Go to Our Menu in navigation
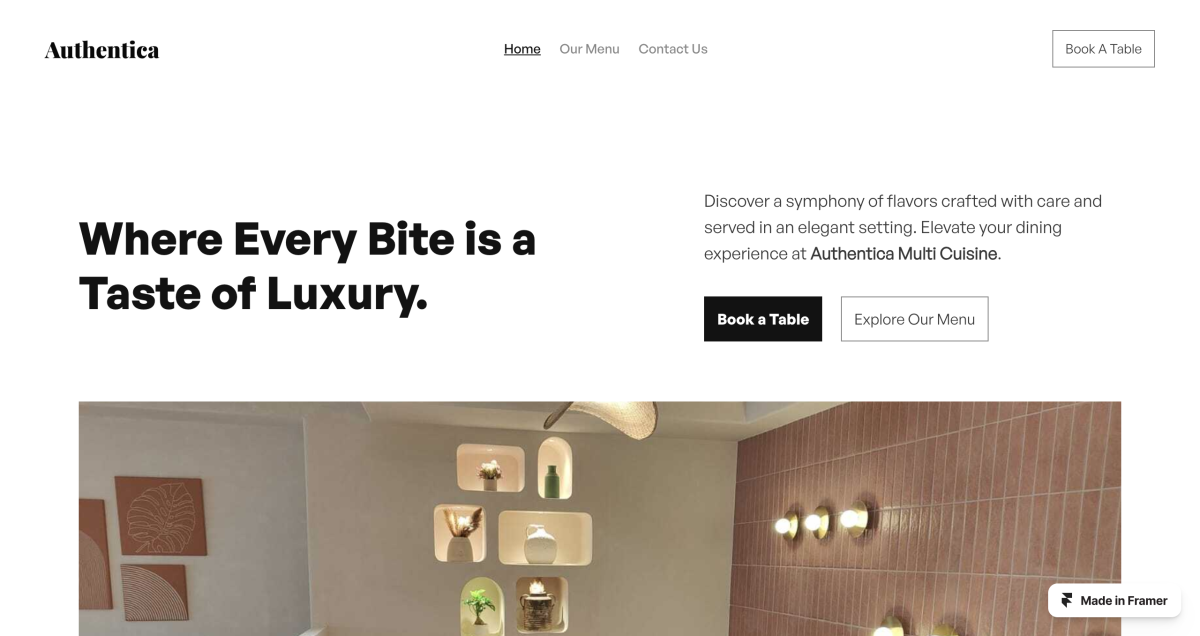The width and height of the screenshot is (1200, 636). point(589,49)
